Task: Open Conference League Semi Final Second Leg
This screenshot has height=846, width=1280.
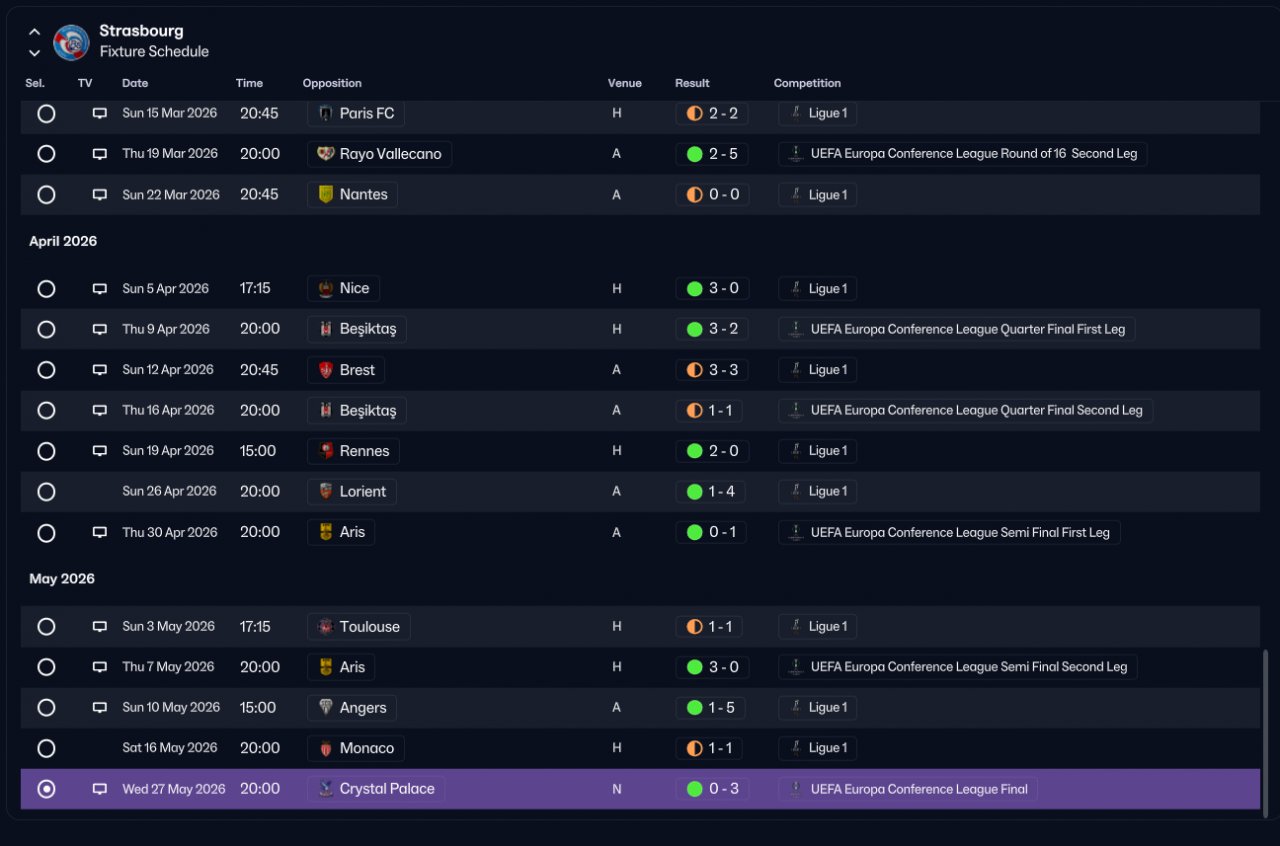Action: 958,667
